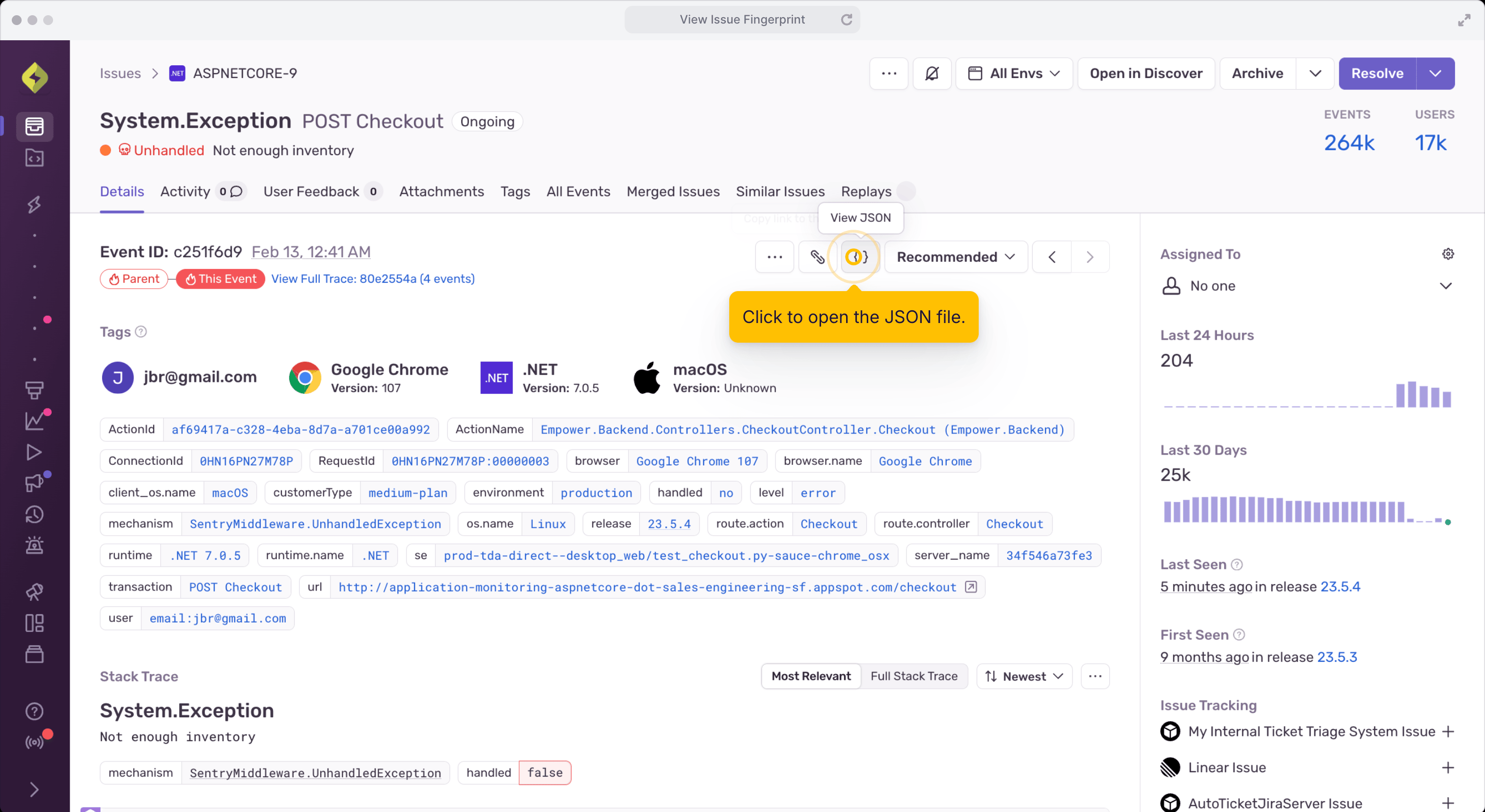Screen dimensions: 1485x812
Task: Go to the previous event arrow
Action: coord(1051,256)
